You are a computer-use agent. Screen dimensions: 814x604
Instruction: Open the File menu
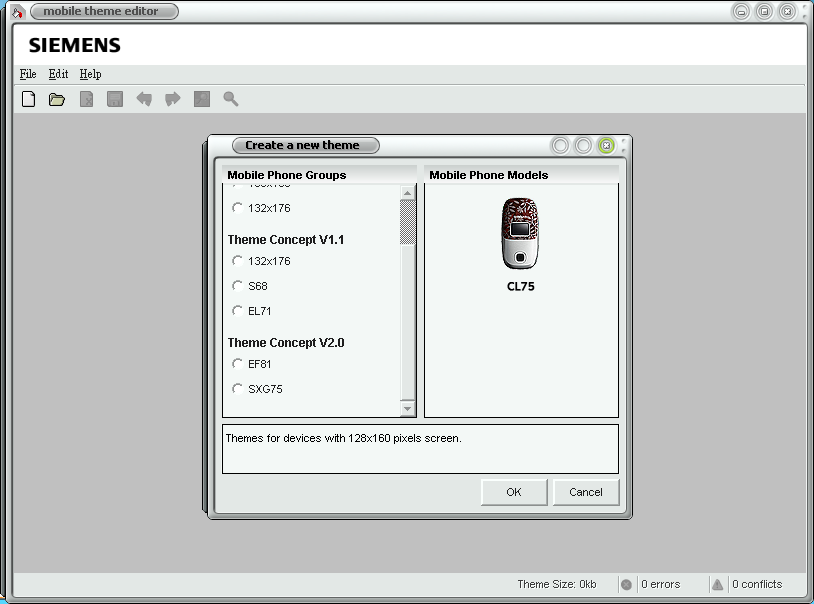(x=28, y=74)
